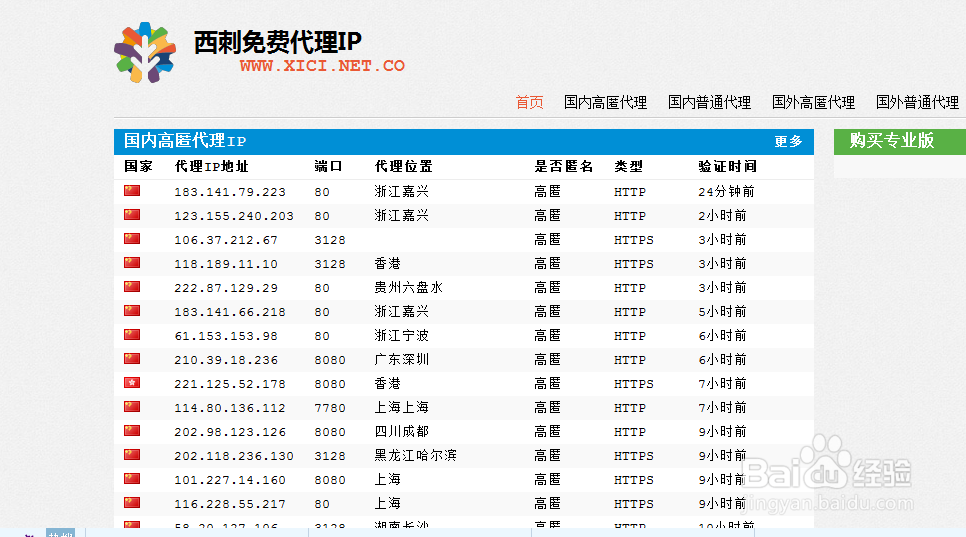Click the site title 西刺免费代理IP
The height and width of the screenshot is (537, 966).
click(277, 42)
